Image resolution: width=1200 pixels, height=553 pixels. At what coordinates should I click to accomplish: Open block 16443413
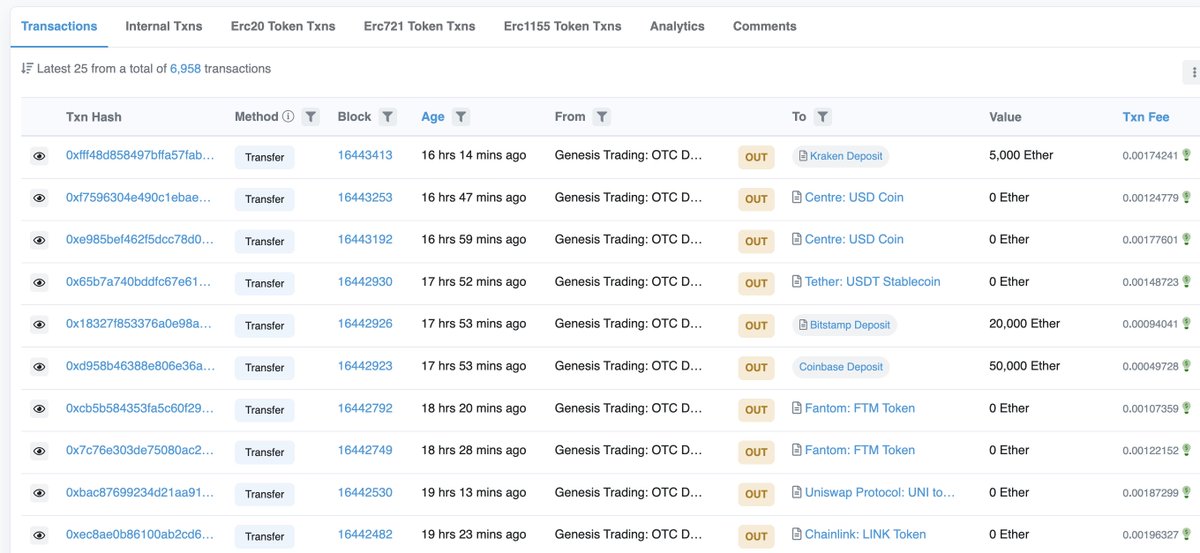(365, 156)
